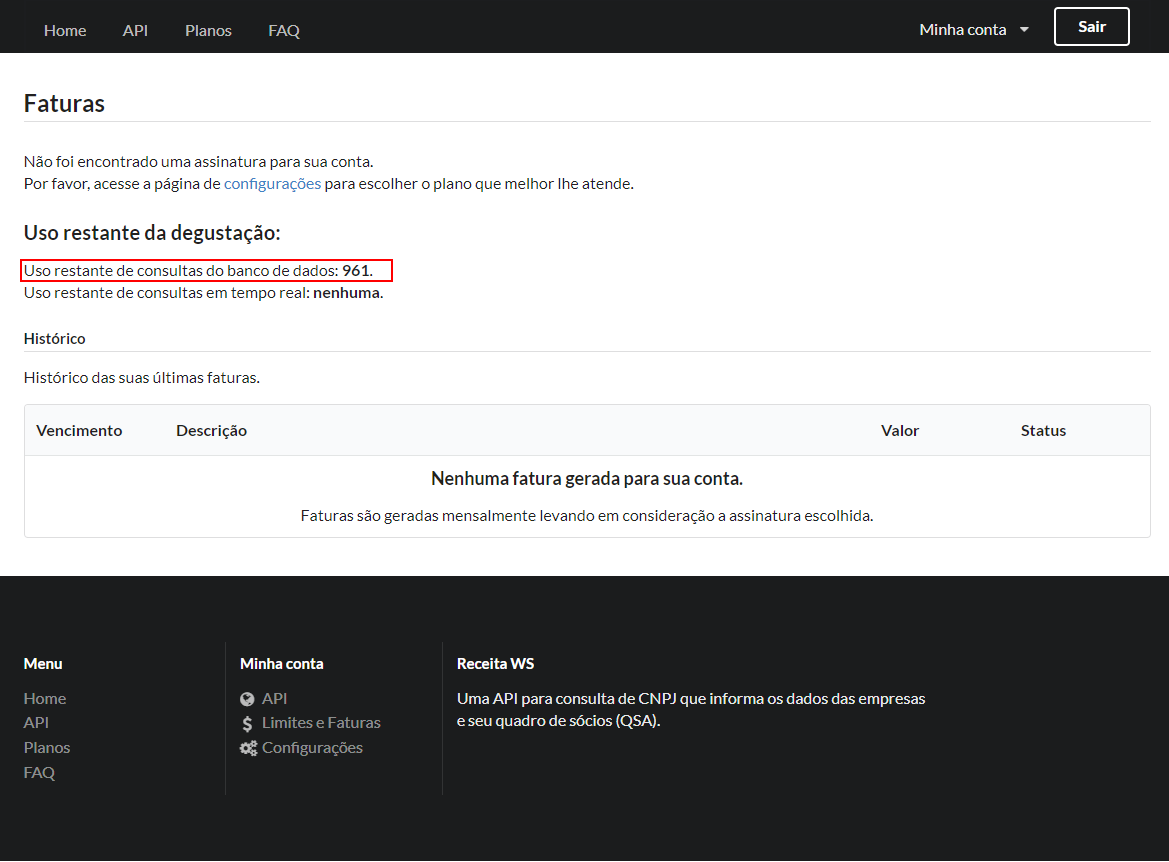This screenshot has width=1169, height=862.
Task: Click the Status column header
Action: 1043,431
